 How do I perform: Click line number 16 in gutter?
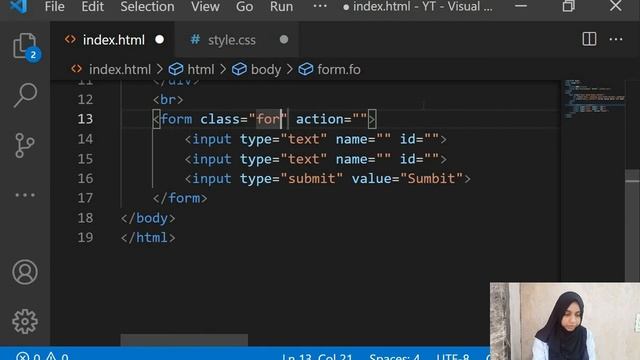tap(85, 178)
